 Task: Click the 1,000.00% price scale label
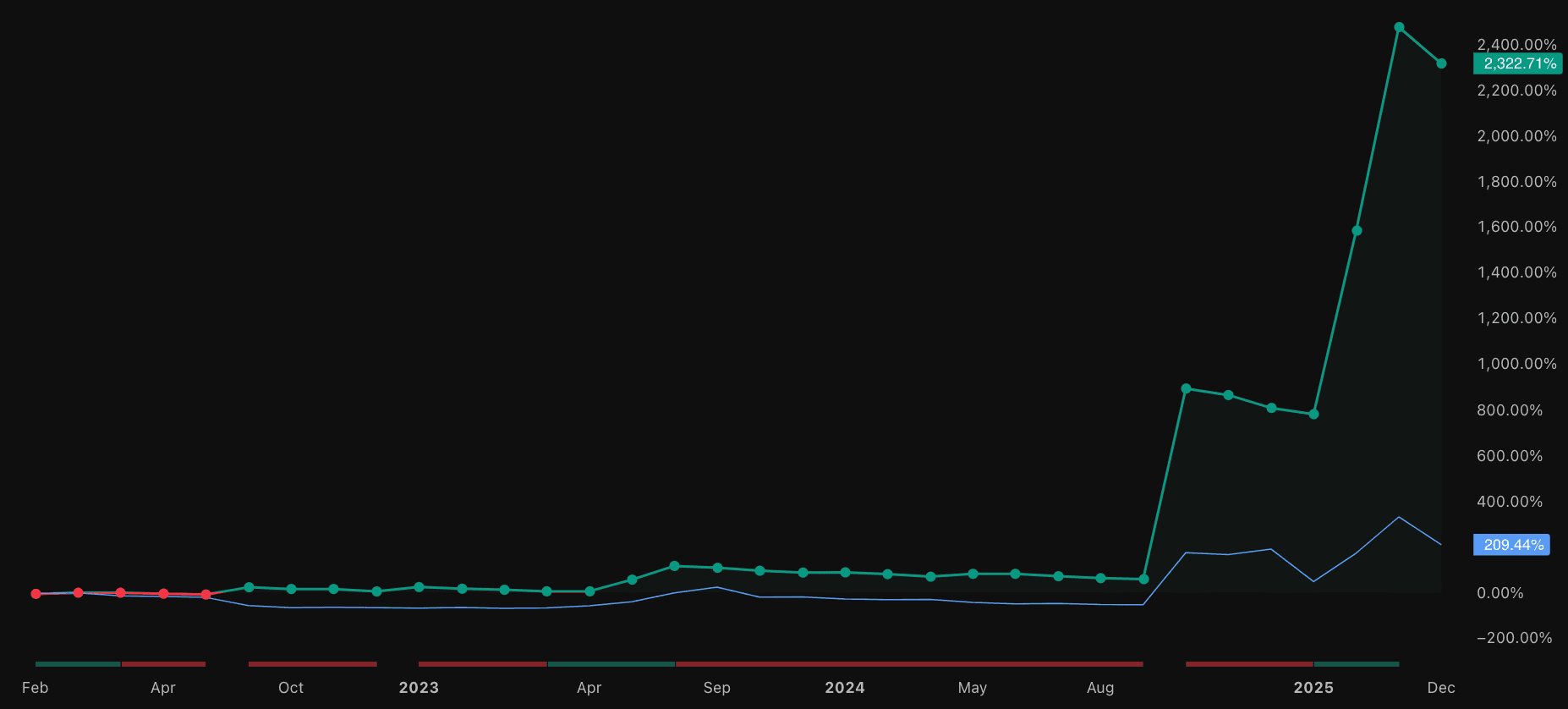click(1516, 364)
